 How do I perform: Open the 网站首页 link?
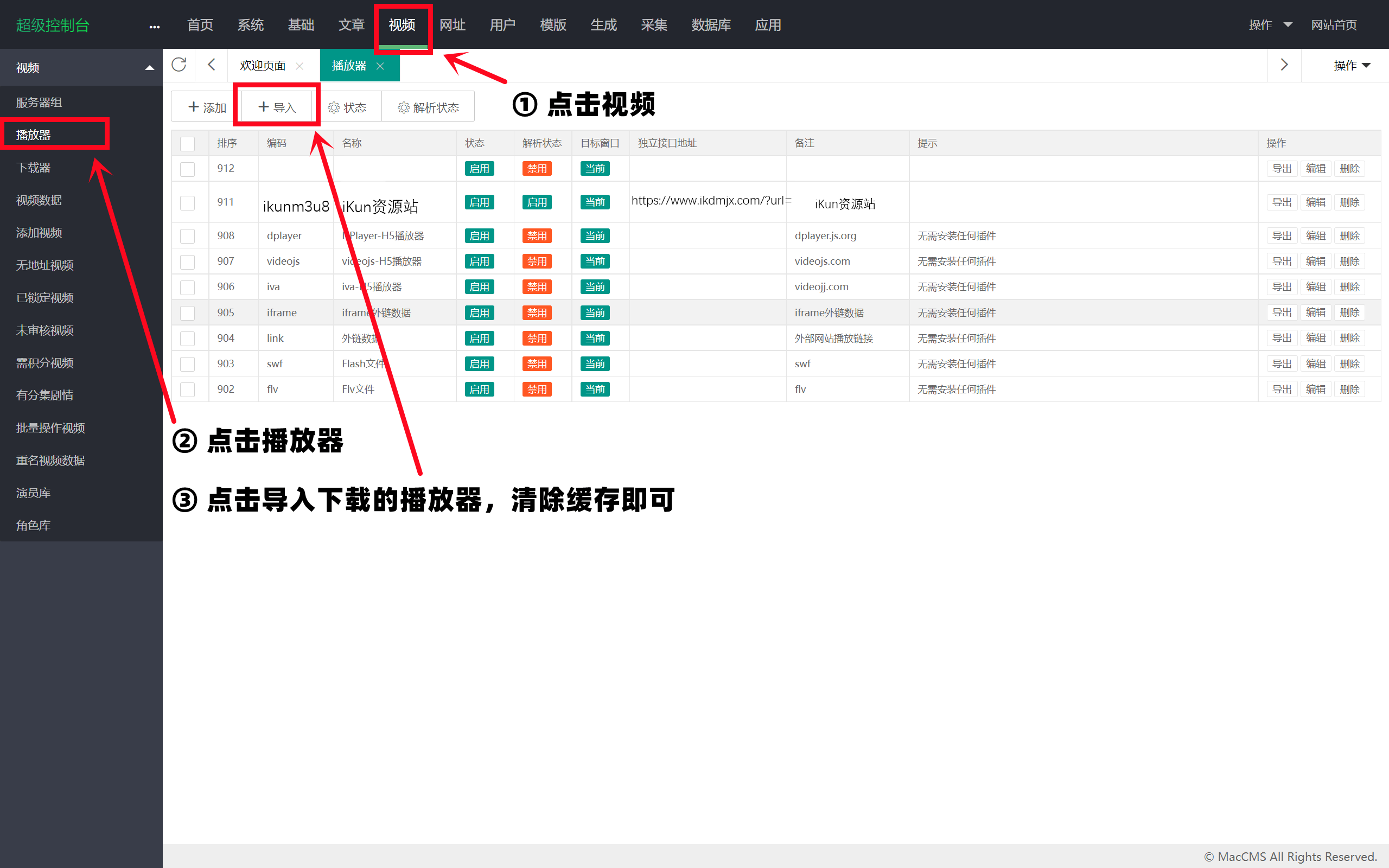pos(1333,25)
